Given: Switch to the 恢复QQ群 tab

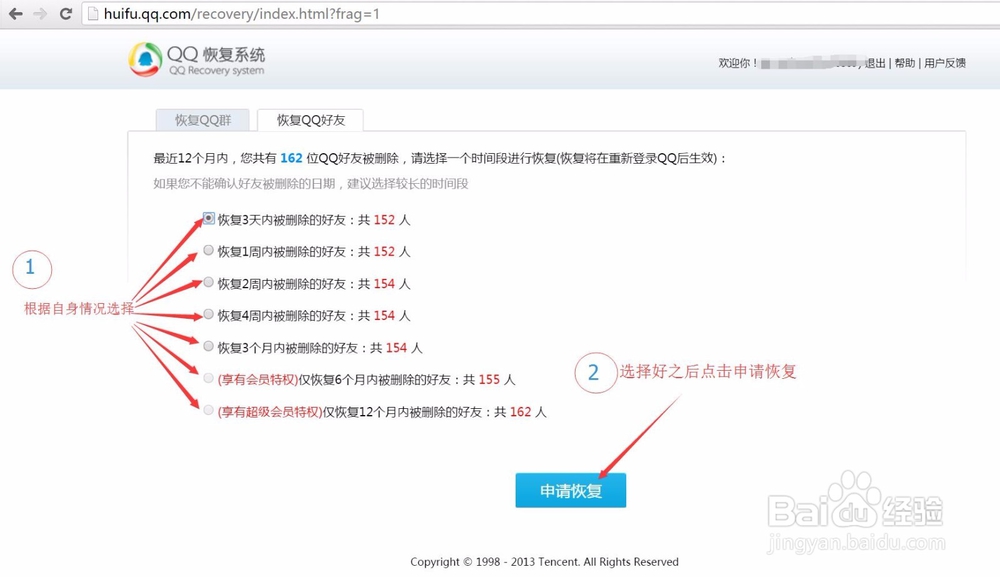Looking at the screenshot, I should tap(203, 120).
